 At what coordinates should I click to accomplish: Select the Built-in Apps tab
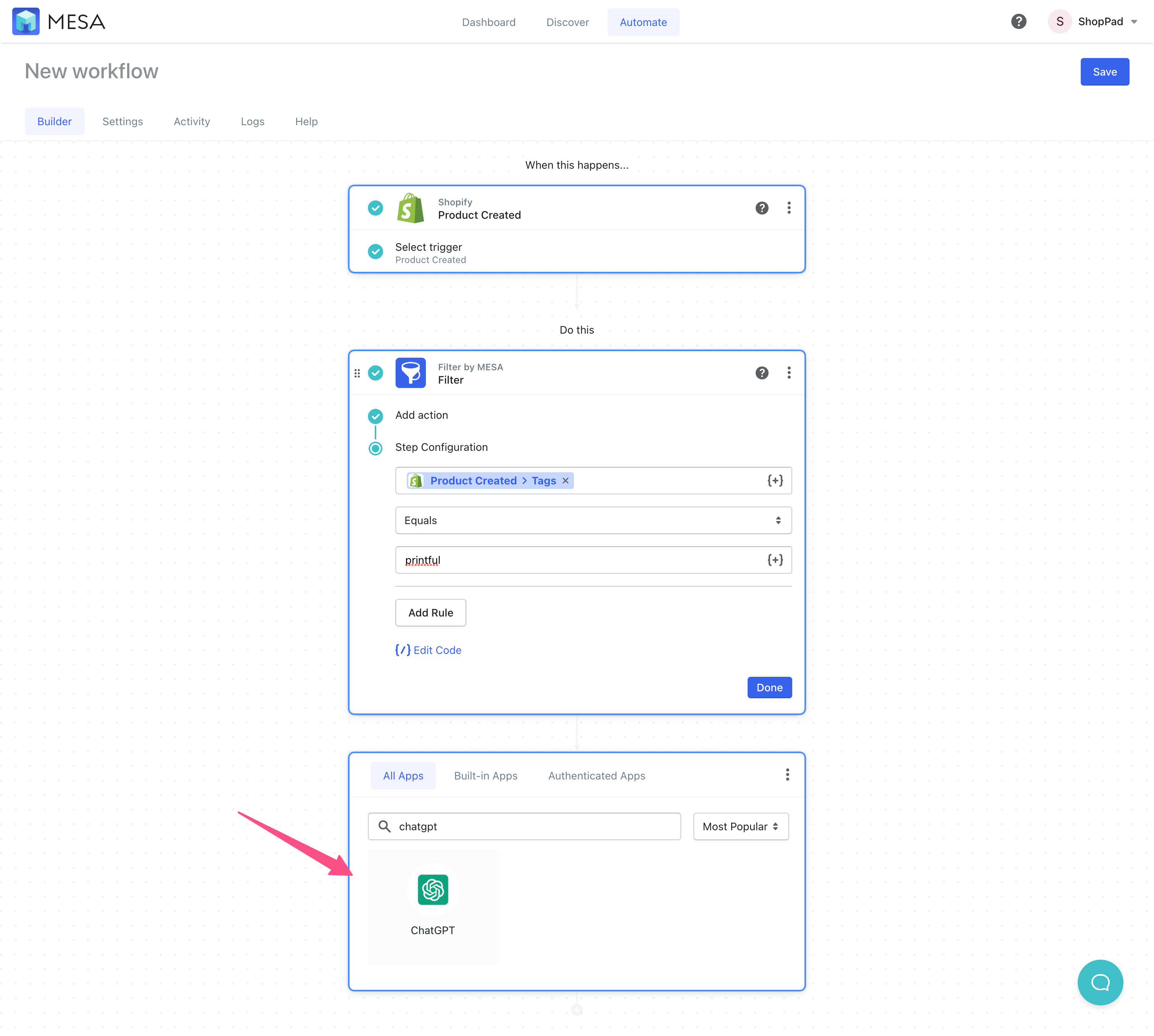(486, 776)
